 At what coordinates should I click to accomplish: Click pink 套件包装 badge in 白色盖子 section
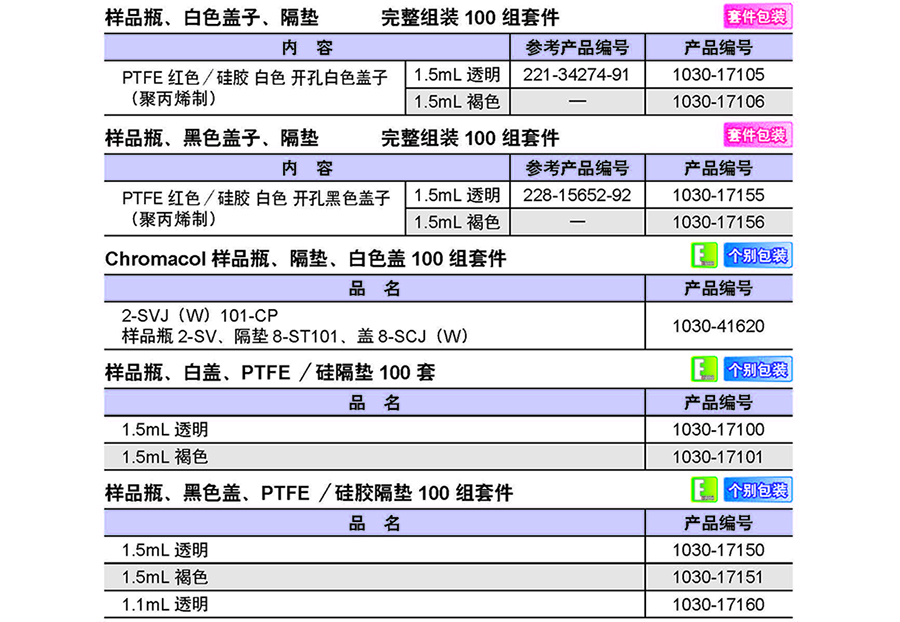point(756,17)
